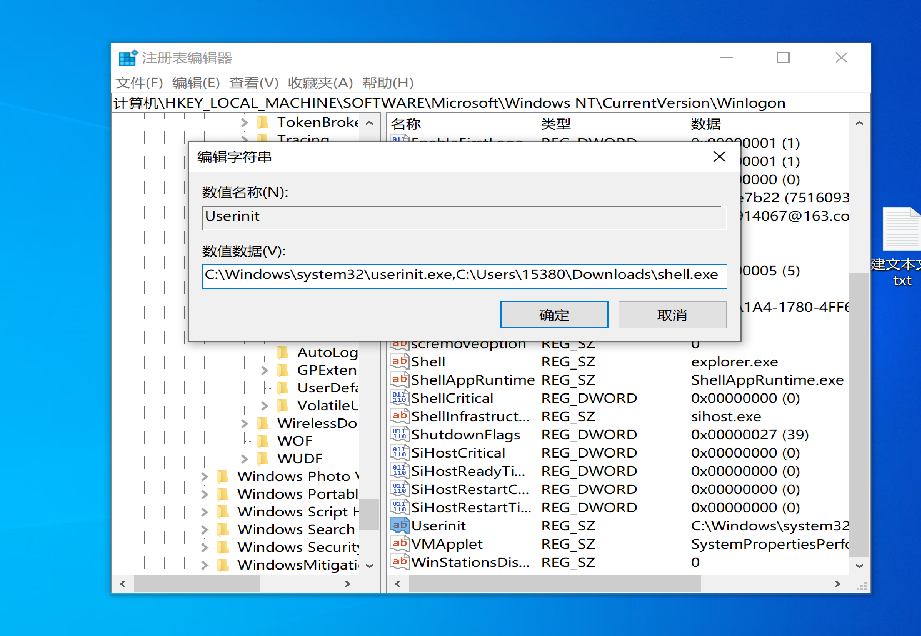Open the 帮助(H) menu
This screenshot has width=921, height=636.
click(x=388, y=83)
